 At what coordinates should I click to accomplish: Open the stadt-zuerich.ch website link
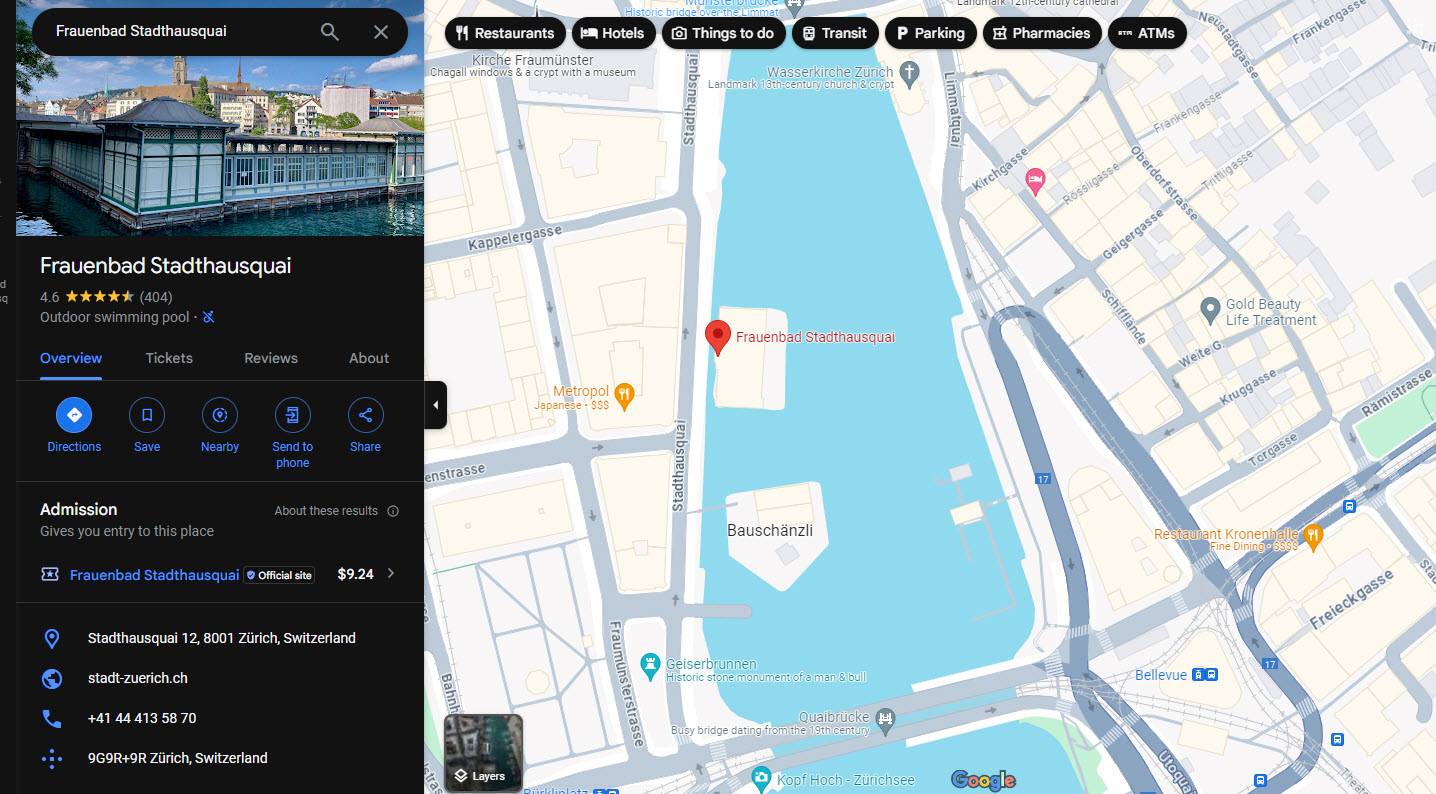(x=138, y=678)
